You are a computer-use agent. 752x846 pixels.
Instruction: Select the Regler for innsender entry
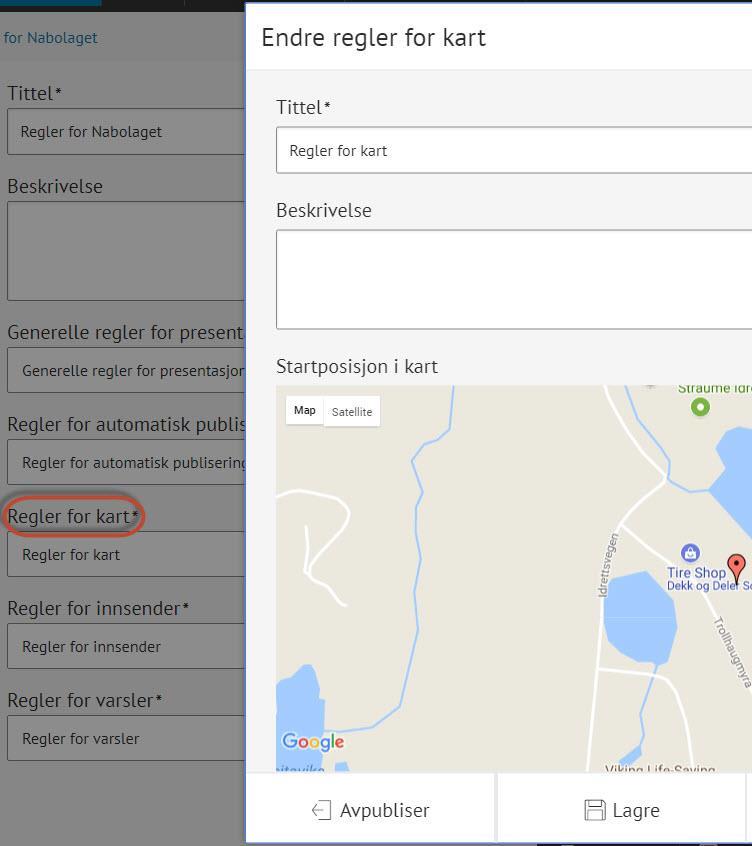125,647
